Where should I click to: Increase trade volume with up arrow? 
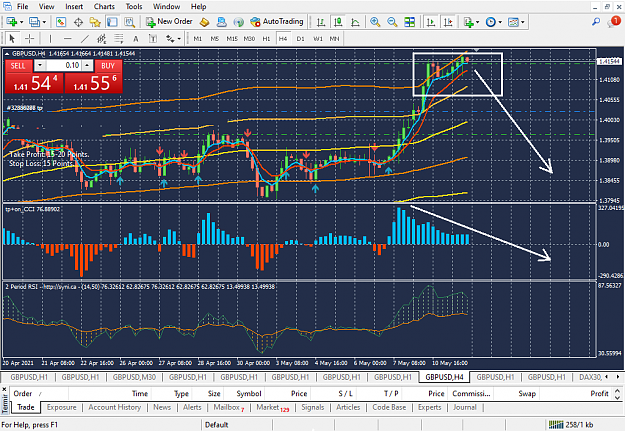pos(87,65)
